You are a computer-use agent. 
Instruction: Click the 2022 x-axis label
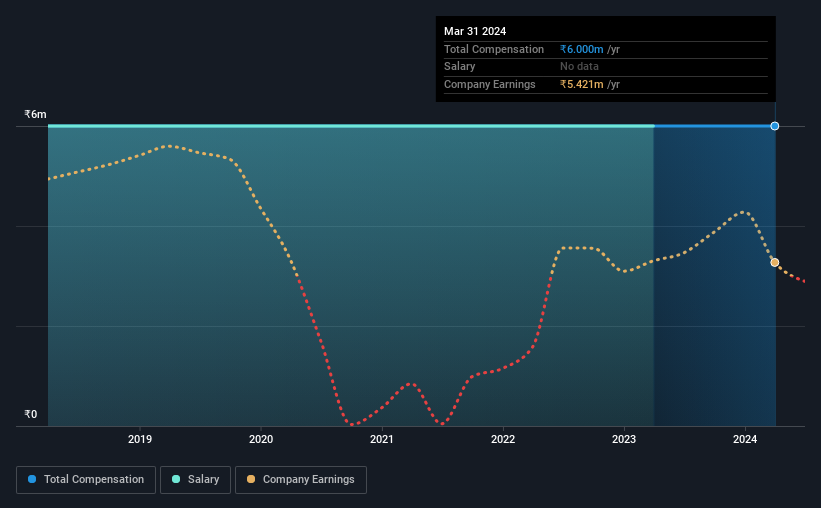503,439
